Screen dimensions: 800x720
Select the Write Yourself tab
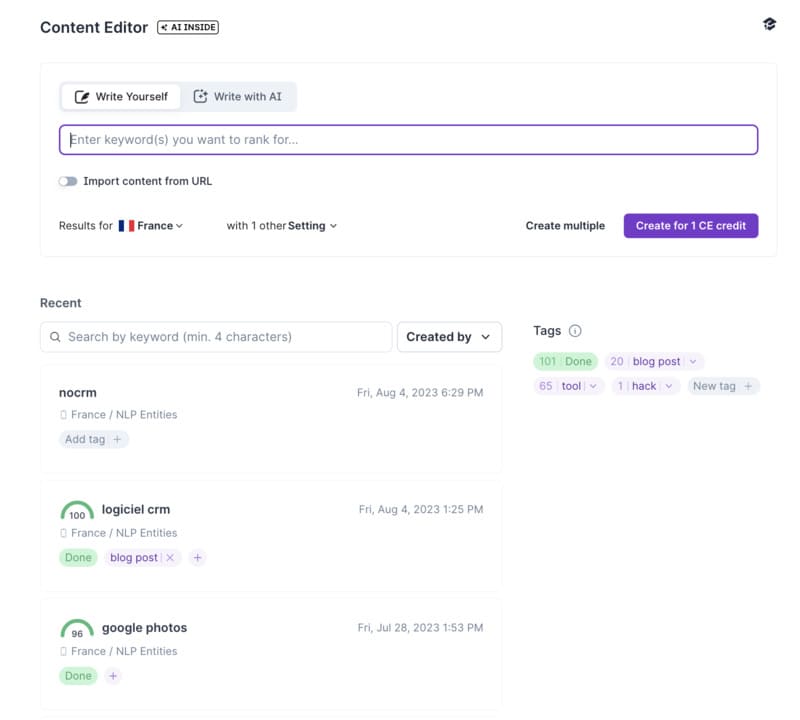120,97
